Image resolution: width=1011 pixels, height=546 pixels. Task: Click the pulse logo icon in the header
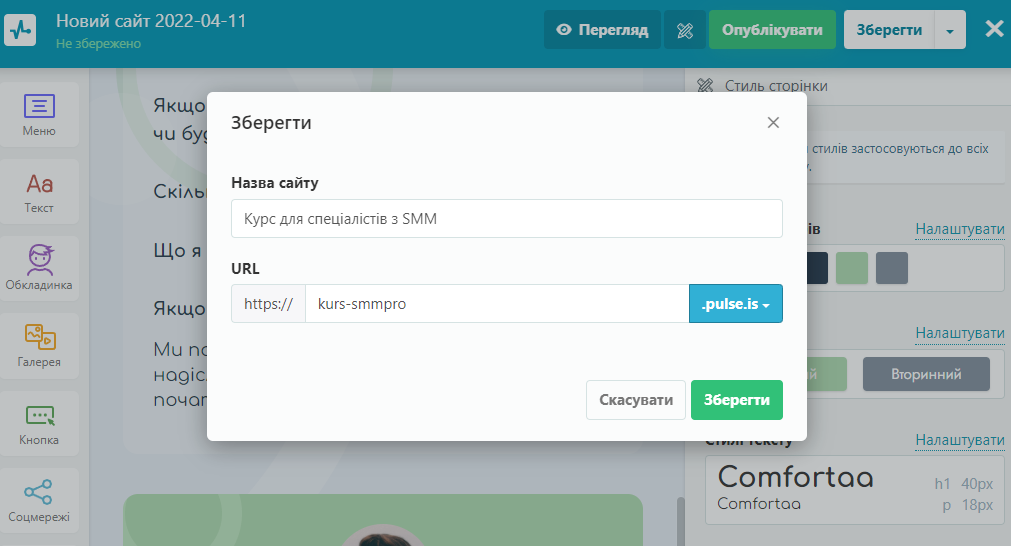(x=20, y=30)
